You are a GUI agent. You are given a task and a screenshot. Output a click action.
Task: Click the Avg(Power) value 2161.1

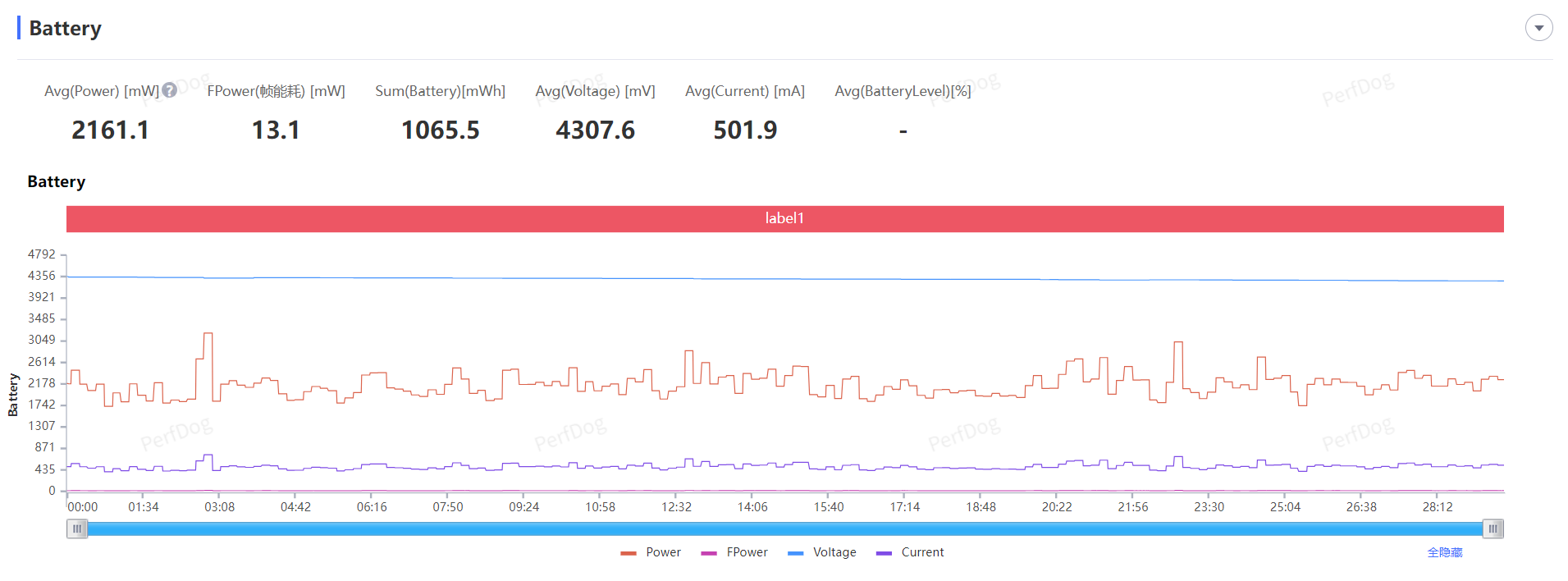coord(110,130)
